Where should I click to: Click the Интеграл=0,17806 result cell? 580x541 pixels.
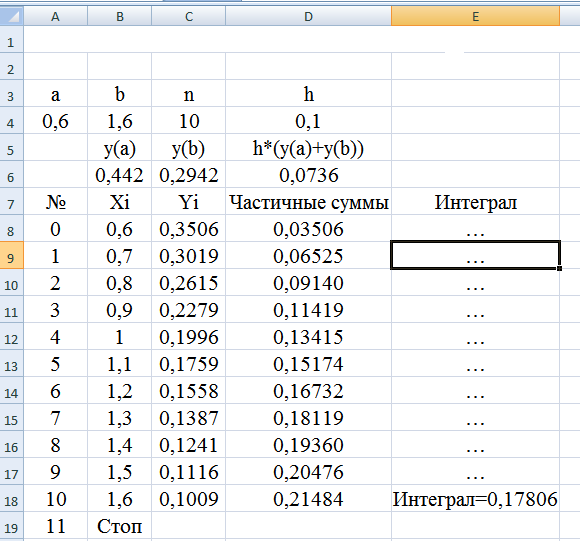tap(475, 498)
